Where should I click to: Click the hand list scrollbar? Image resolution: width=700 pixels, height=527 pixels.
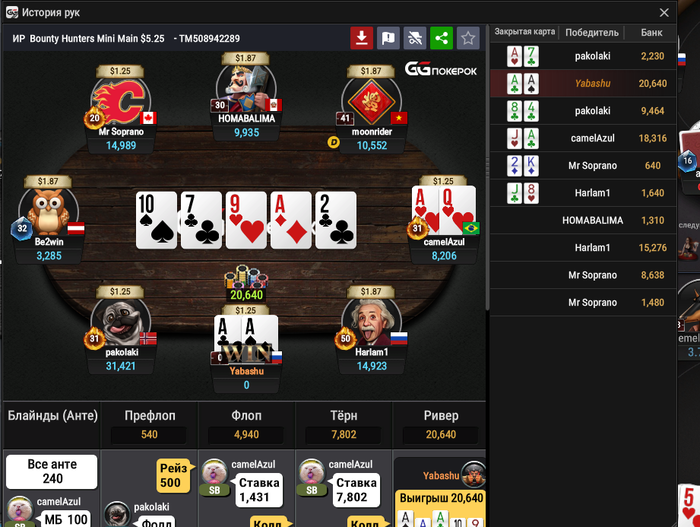[488, 170]
